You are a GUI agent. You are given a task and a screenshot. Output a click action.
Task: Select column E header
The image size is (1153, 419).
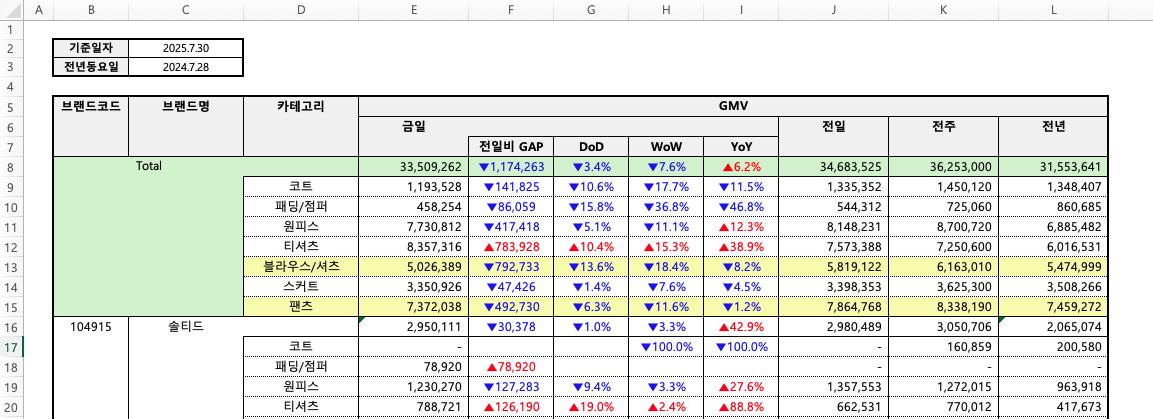point(414,10)
